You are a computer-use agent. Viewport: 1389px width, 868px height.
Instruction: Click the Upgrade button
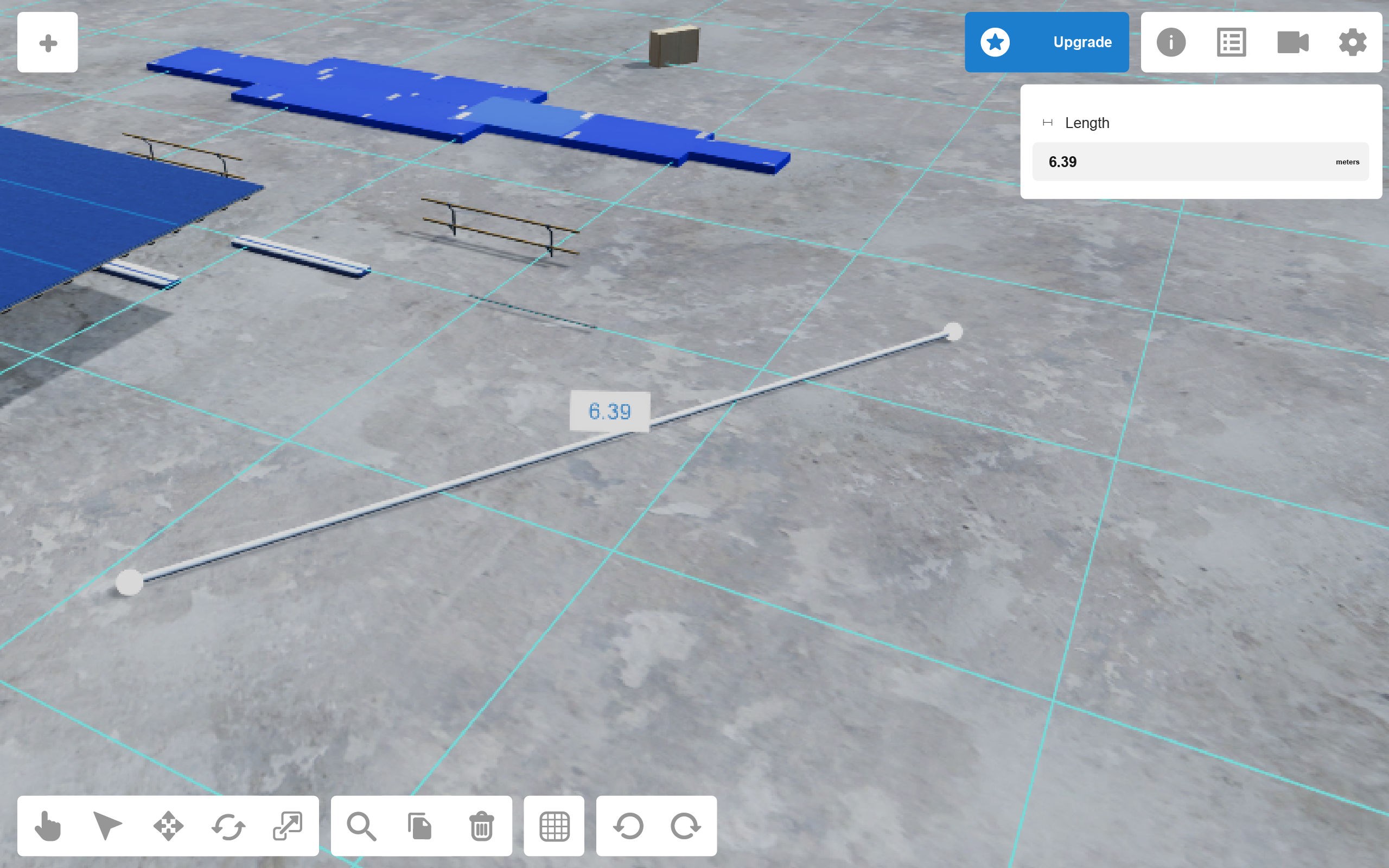[1046, 42]
